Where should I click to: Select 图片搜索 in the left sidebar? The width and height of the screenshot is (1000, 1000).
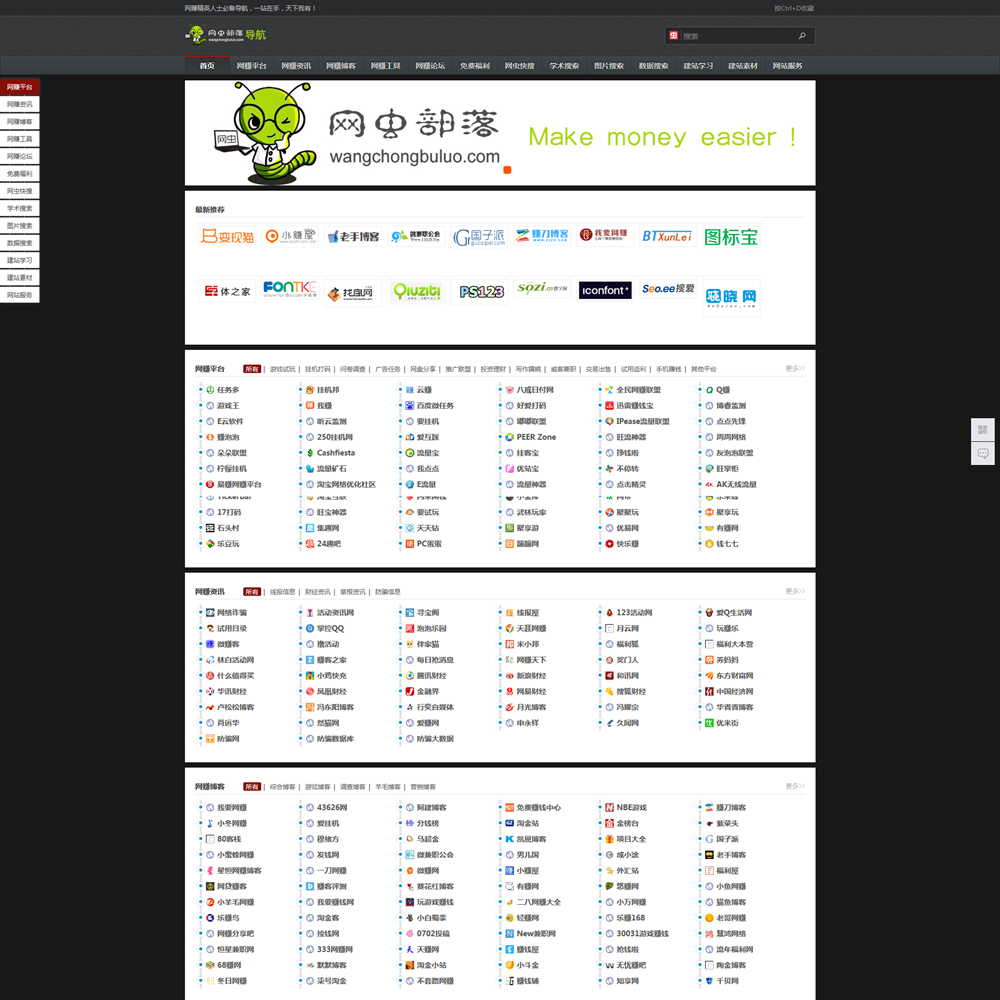point(20,226)
